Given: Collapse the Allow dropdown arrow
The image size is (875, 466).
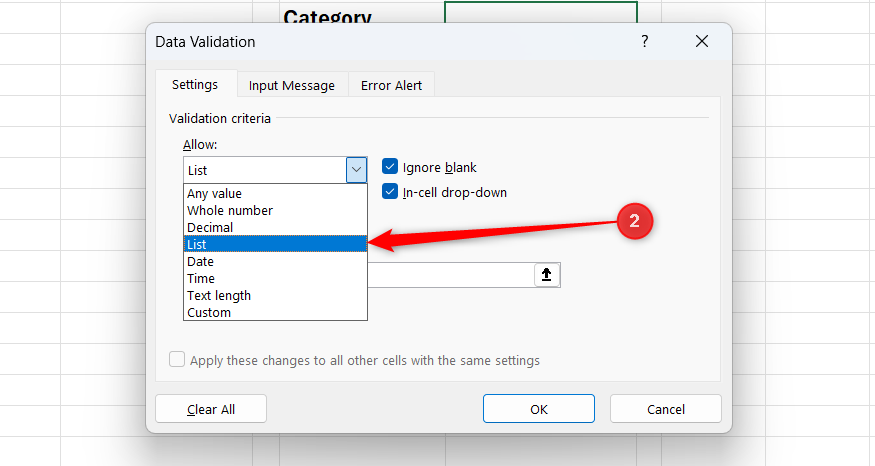Looking at the screenshot, I should tap(356, 170).
